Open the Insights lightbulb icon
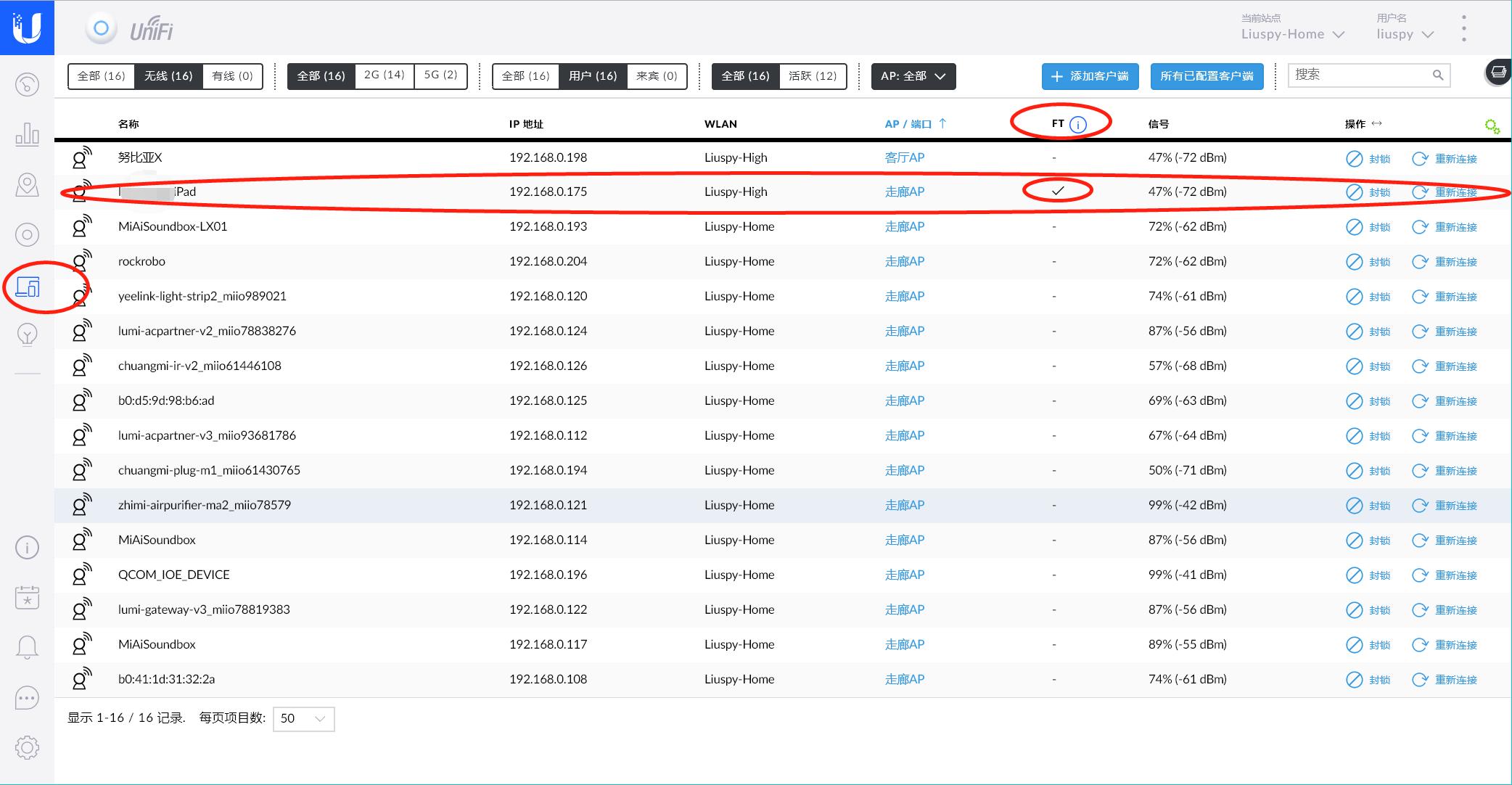 pos(27,334)
